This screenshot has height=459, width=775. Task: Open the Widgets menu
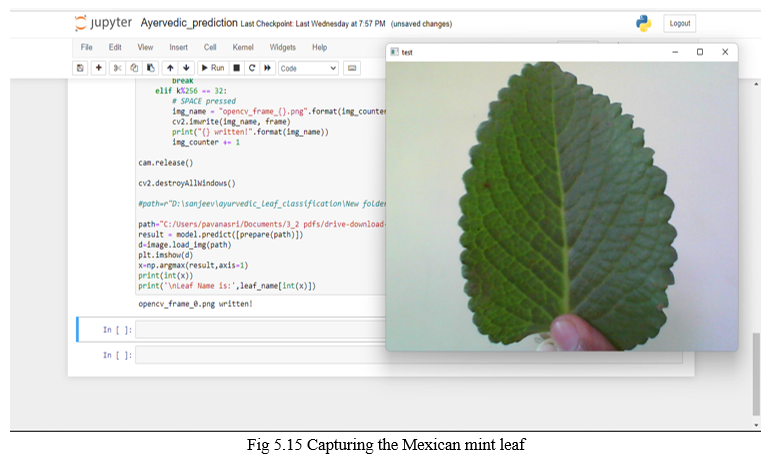[282, 47]
